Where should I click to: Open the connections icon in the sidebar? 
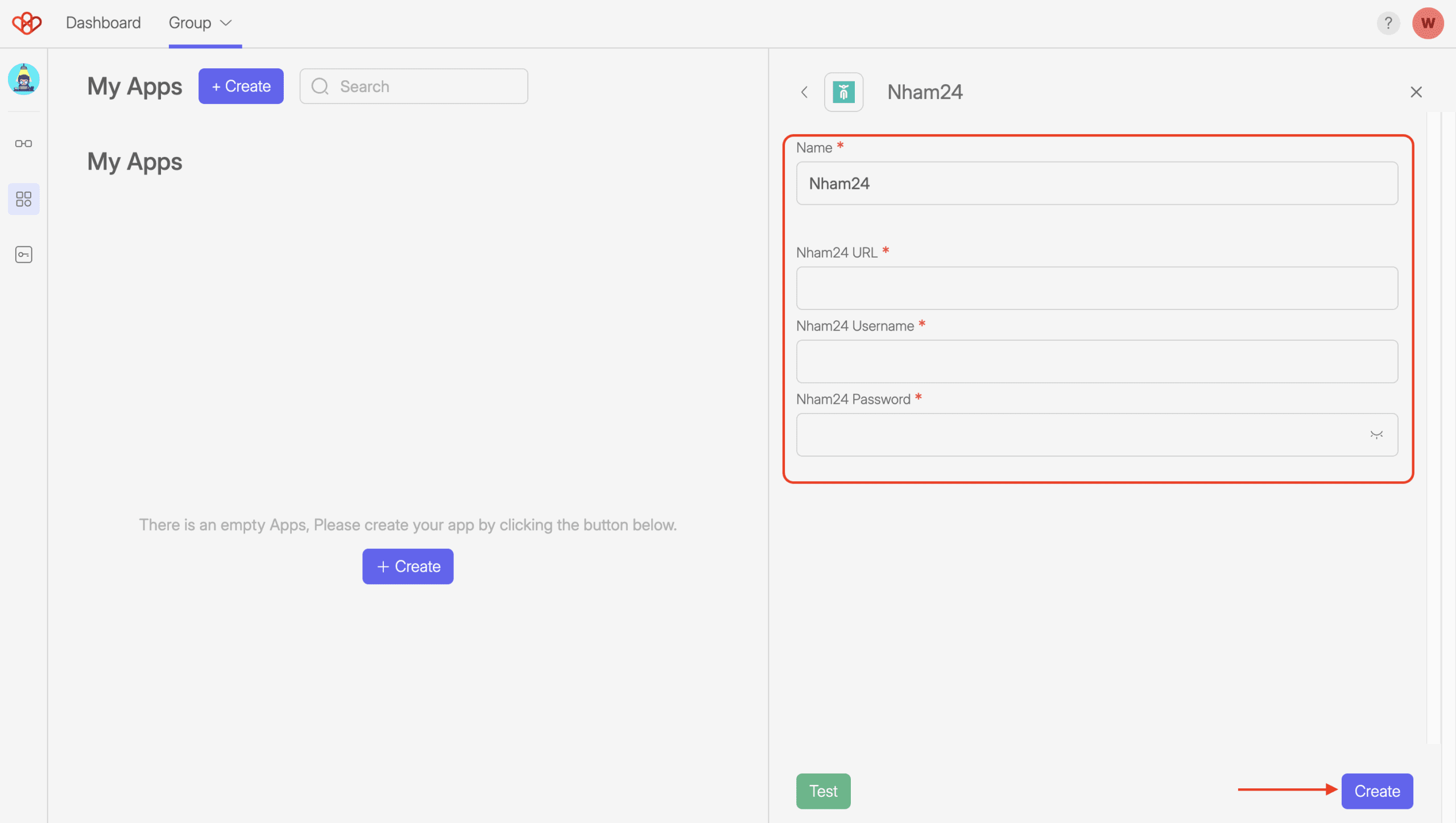point(24,143)
